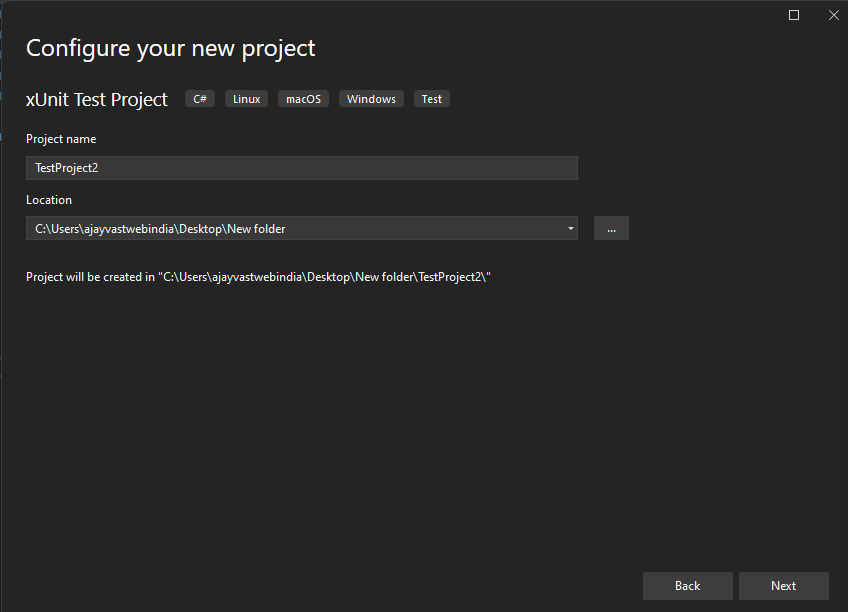Click the Configure your new project title
The height and width of the screenshot is (612, 848).
170,49
